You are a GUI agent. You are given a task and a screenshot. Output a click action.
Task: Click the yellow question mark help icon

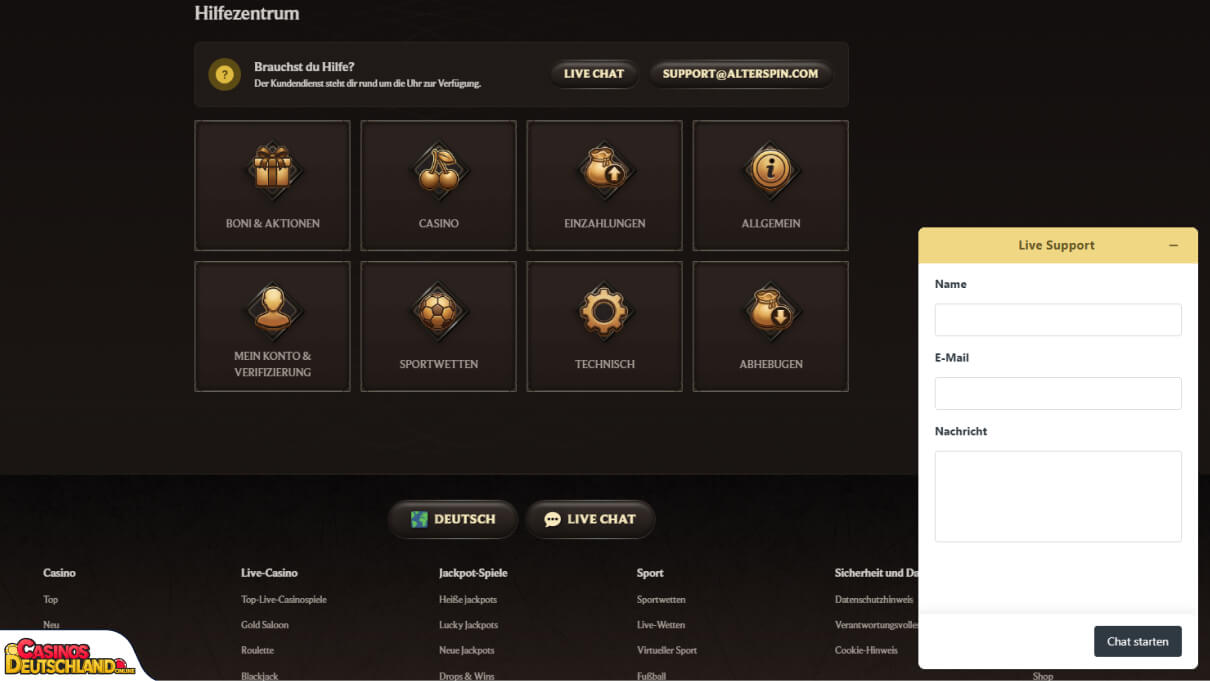pyautogui.click(x=224, y=74)
